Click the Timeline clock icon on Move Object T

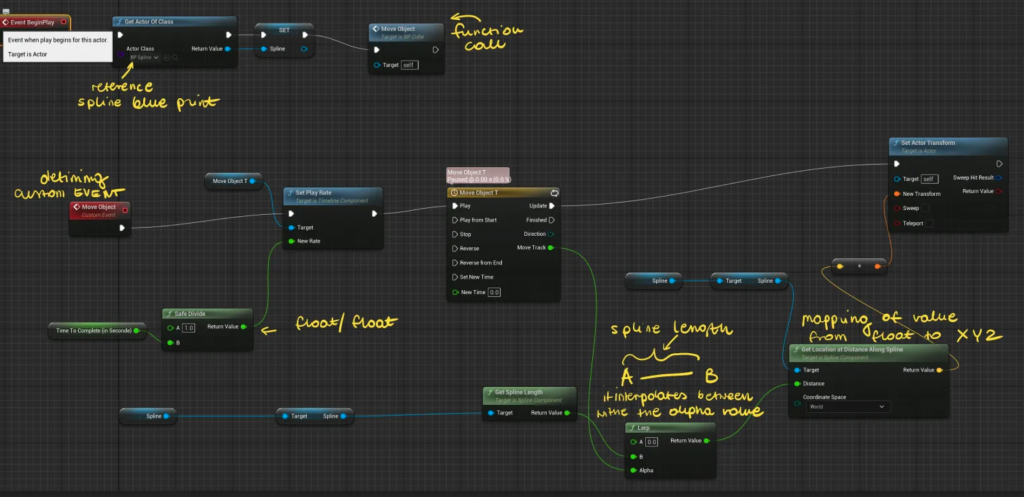coord(455,192)
